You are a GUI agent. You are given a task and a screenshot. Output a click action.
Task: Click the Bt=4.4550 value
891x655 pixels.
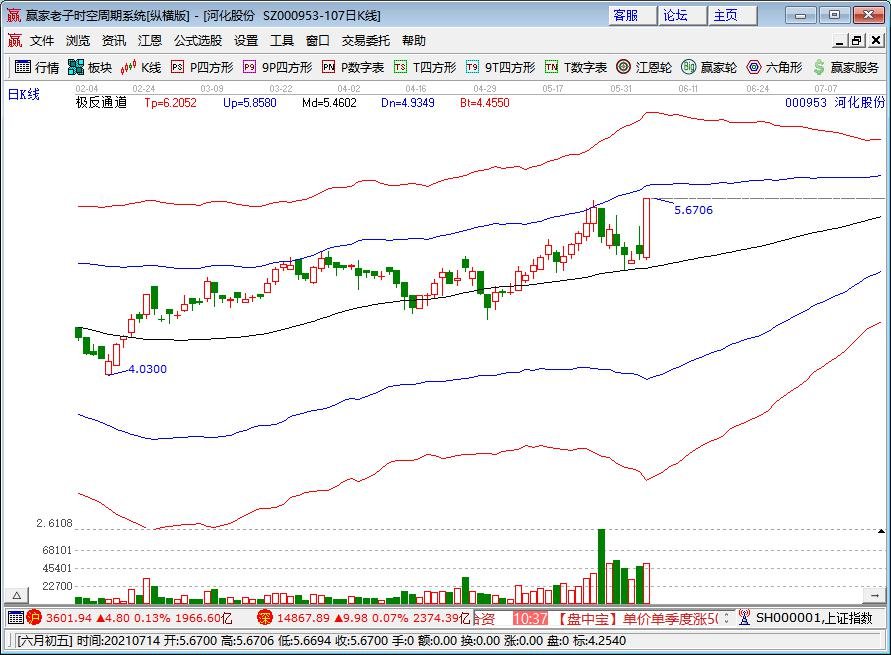(x=485, y=103)
